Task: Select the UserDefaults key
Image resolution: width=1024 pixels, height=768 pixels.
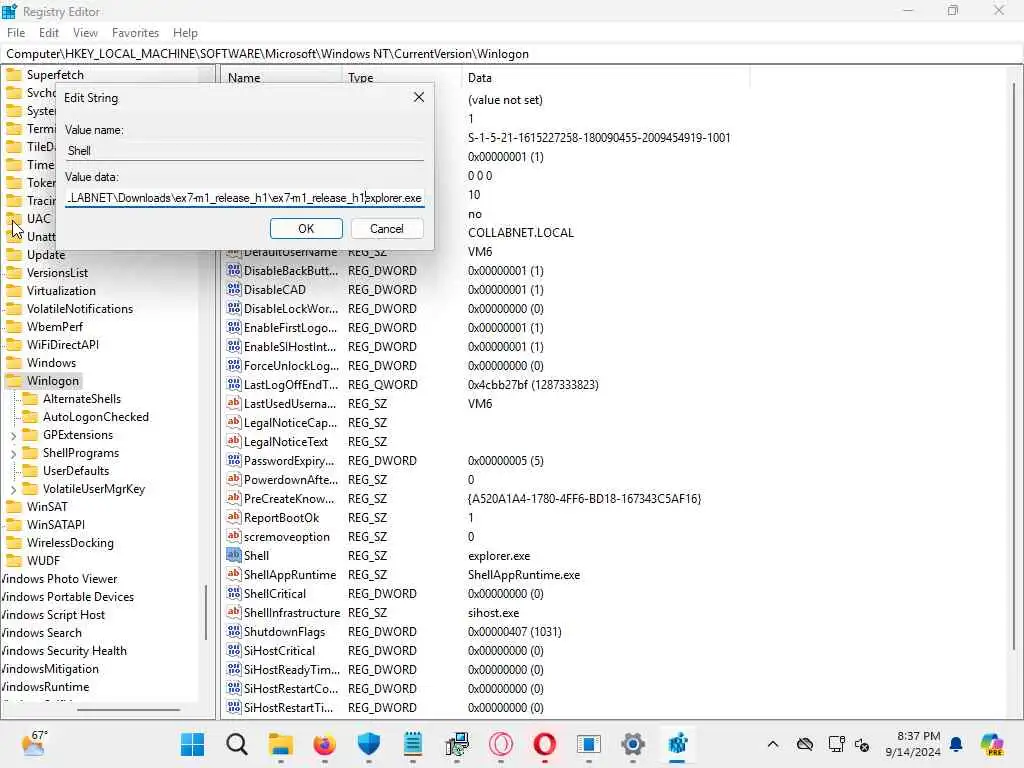Action: point(76,471)
